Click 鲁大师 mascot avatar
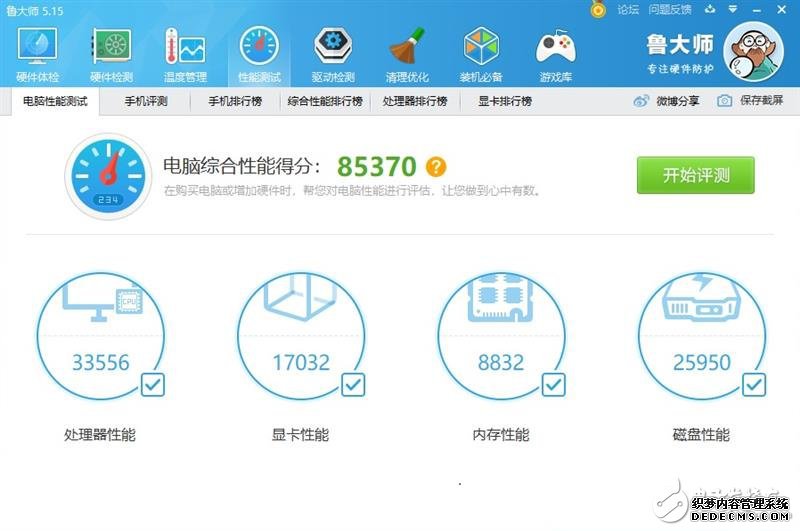The height and width of the screenshot is (531, 800). (754, 52)
